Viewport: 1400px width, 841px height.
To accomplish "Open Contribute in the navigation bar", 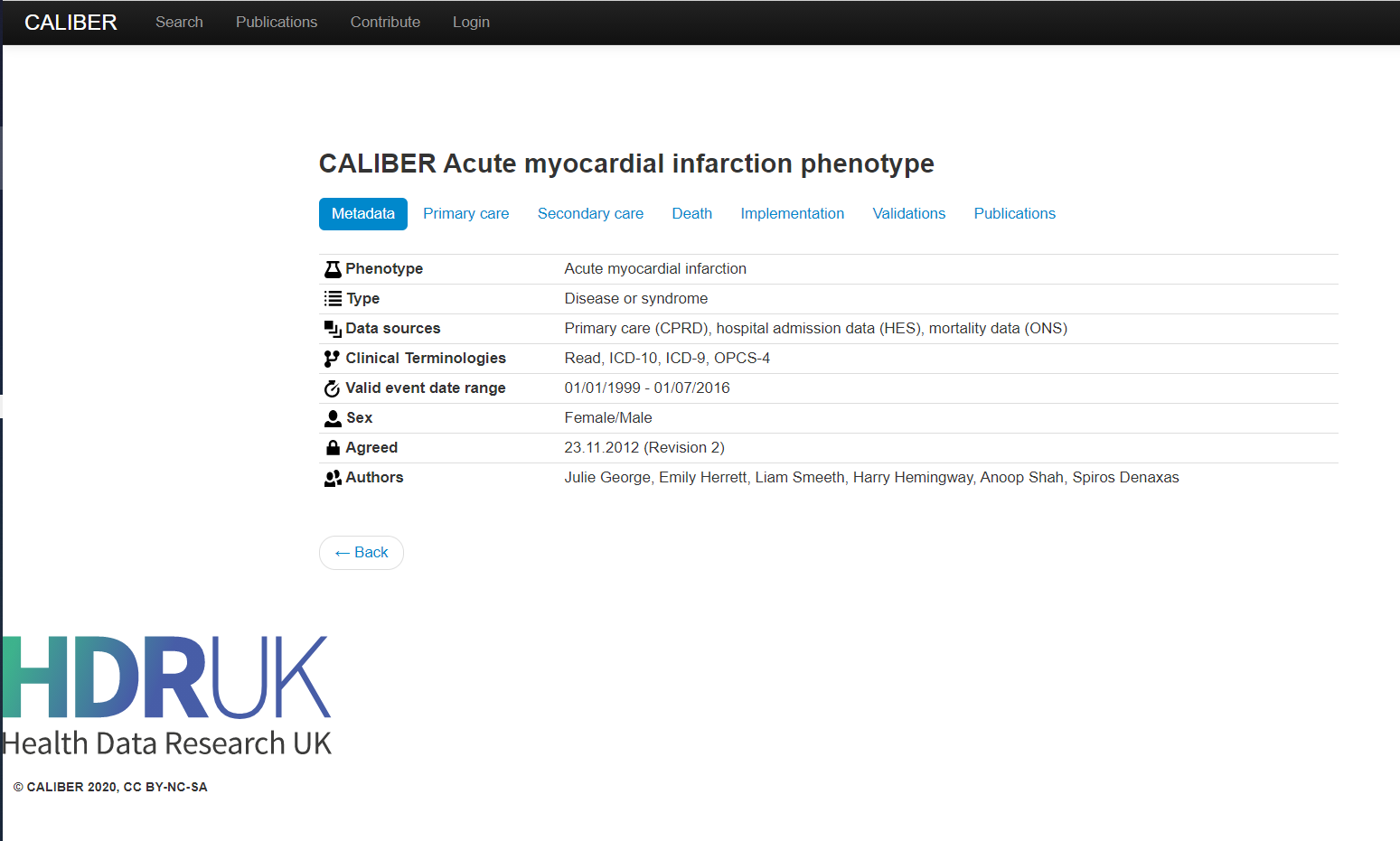I will (385, 23).
